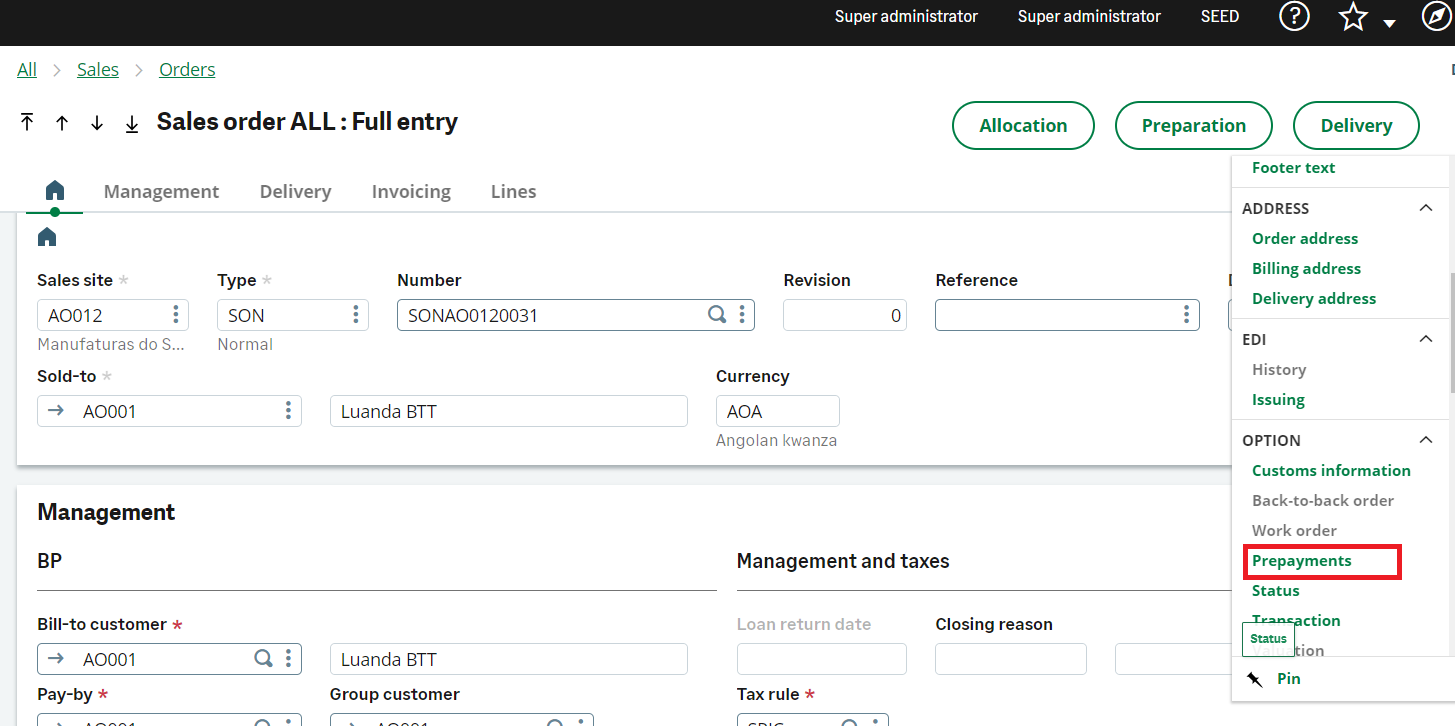Open help via question mark icon
Image resolution: width=1455 pixels, height=726 pixels.
pyautogui.click(x=1294, y=16)
